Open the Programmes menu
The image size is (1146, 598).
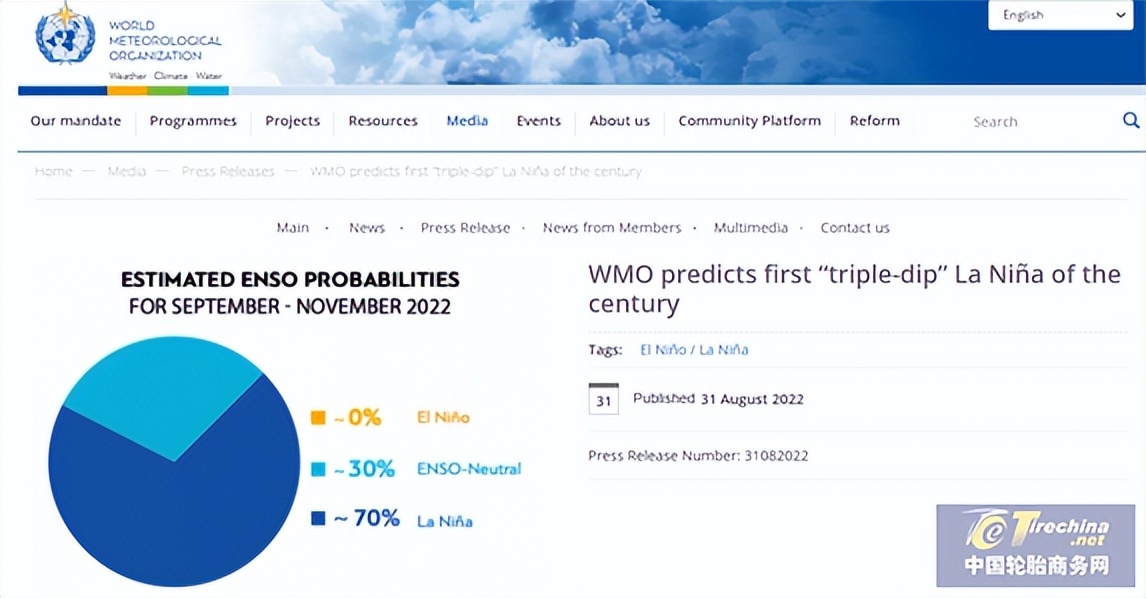tap(193, 121)
